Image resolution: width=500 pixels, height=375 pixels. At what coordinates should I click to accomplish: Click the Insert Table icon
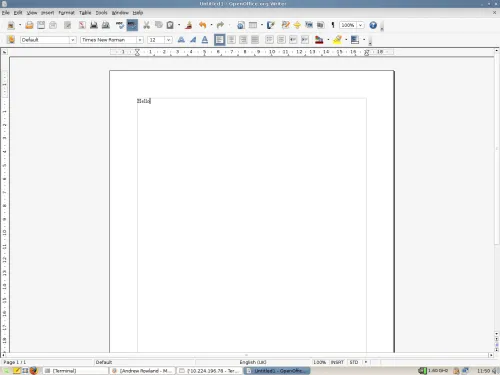[253, 25]
